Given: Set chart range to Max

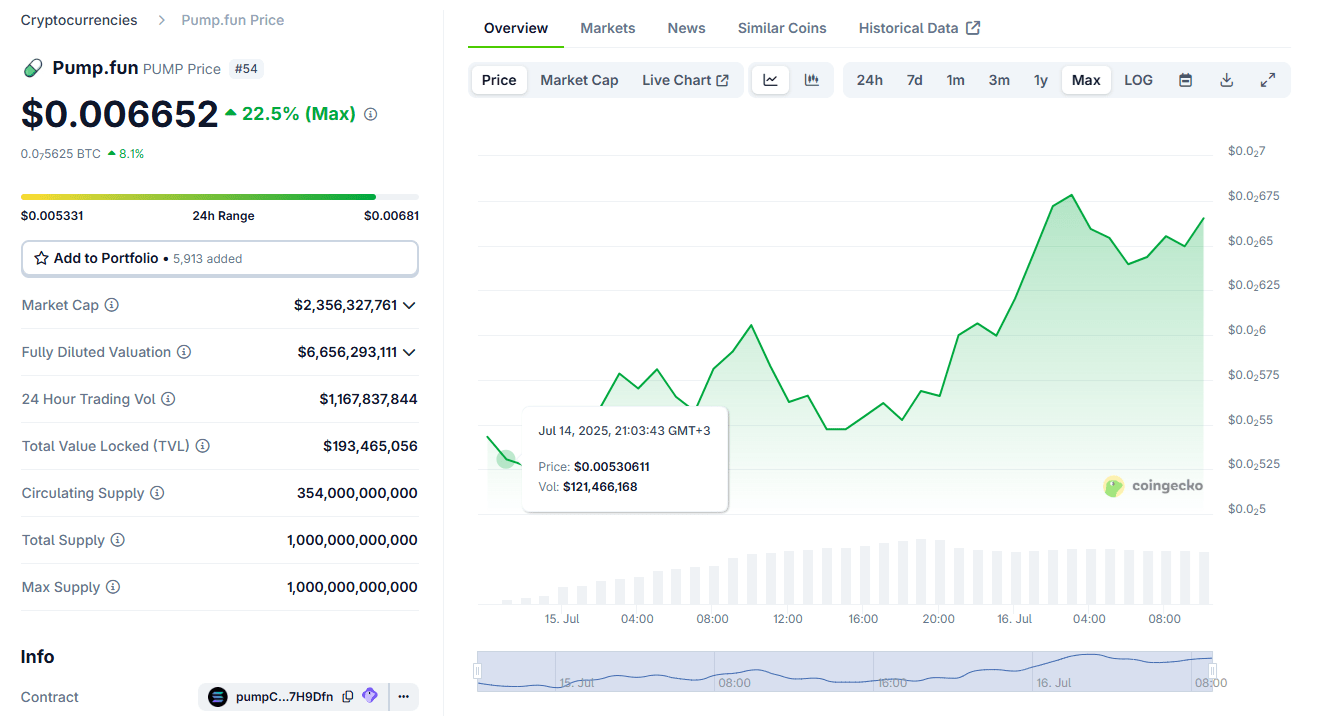Looking at the screenshot, I should 1086,80.
